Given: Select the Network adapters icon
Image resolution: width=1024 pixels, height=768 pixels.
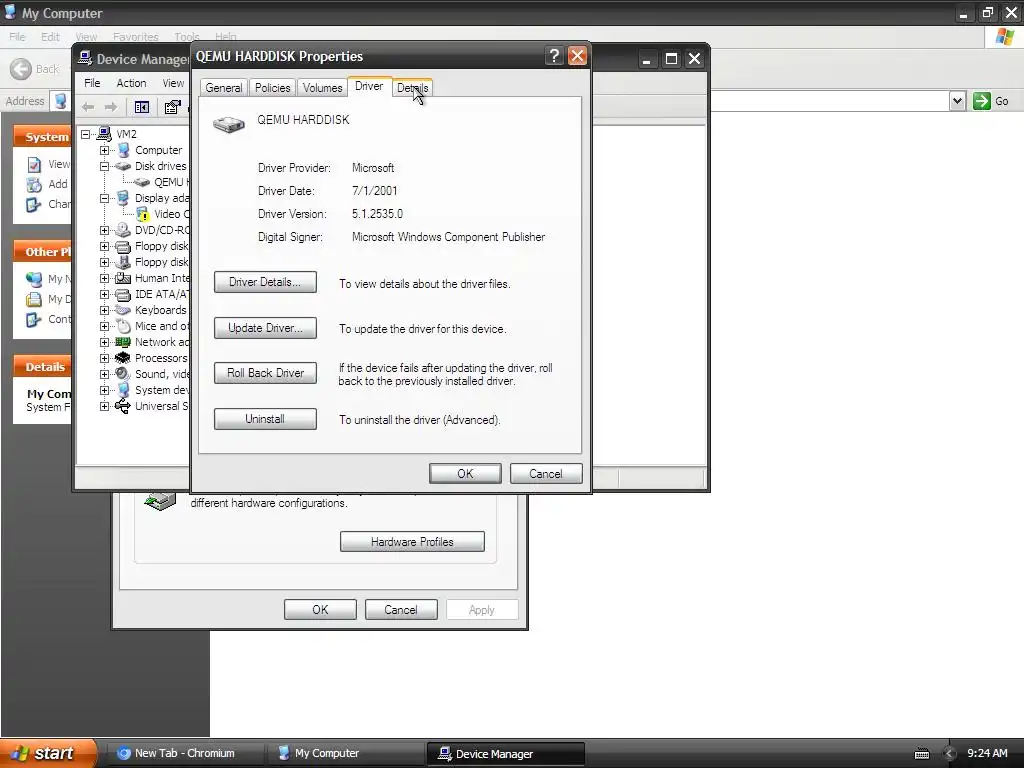Looking at the screenshot, I should click(123, 342).
